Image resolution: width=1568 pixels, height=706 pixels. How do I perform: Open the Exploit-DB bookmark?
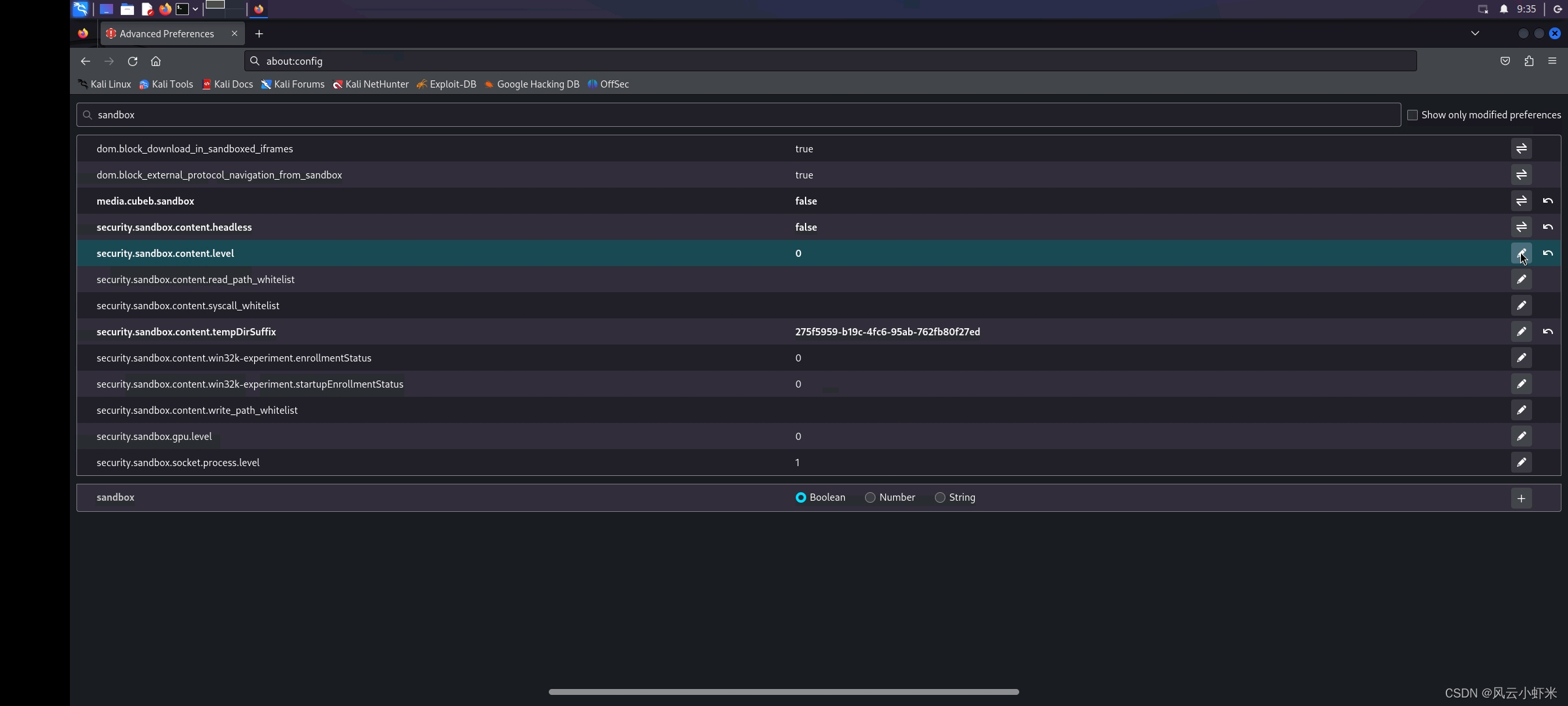446,84
